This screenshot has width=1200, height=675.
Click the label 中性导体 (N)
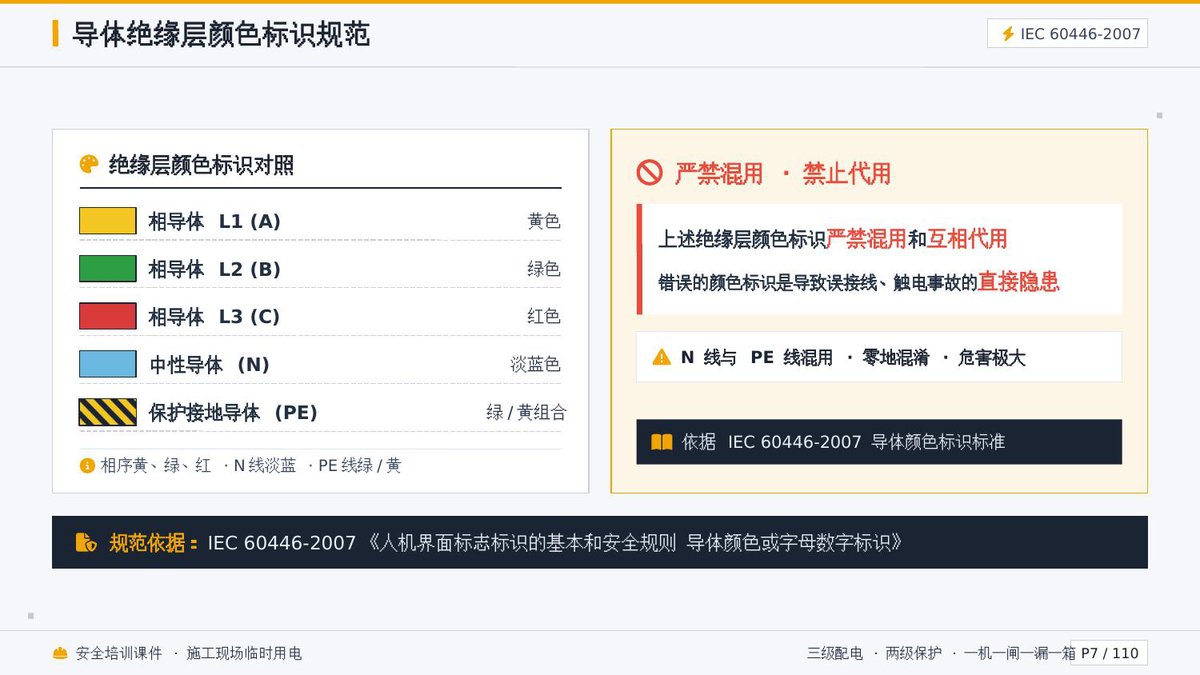(x=210, y=364)
